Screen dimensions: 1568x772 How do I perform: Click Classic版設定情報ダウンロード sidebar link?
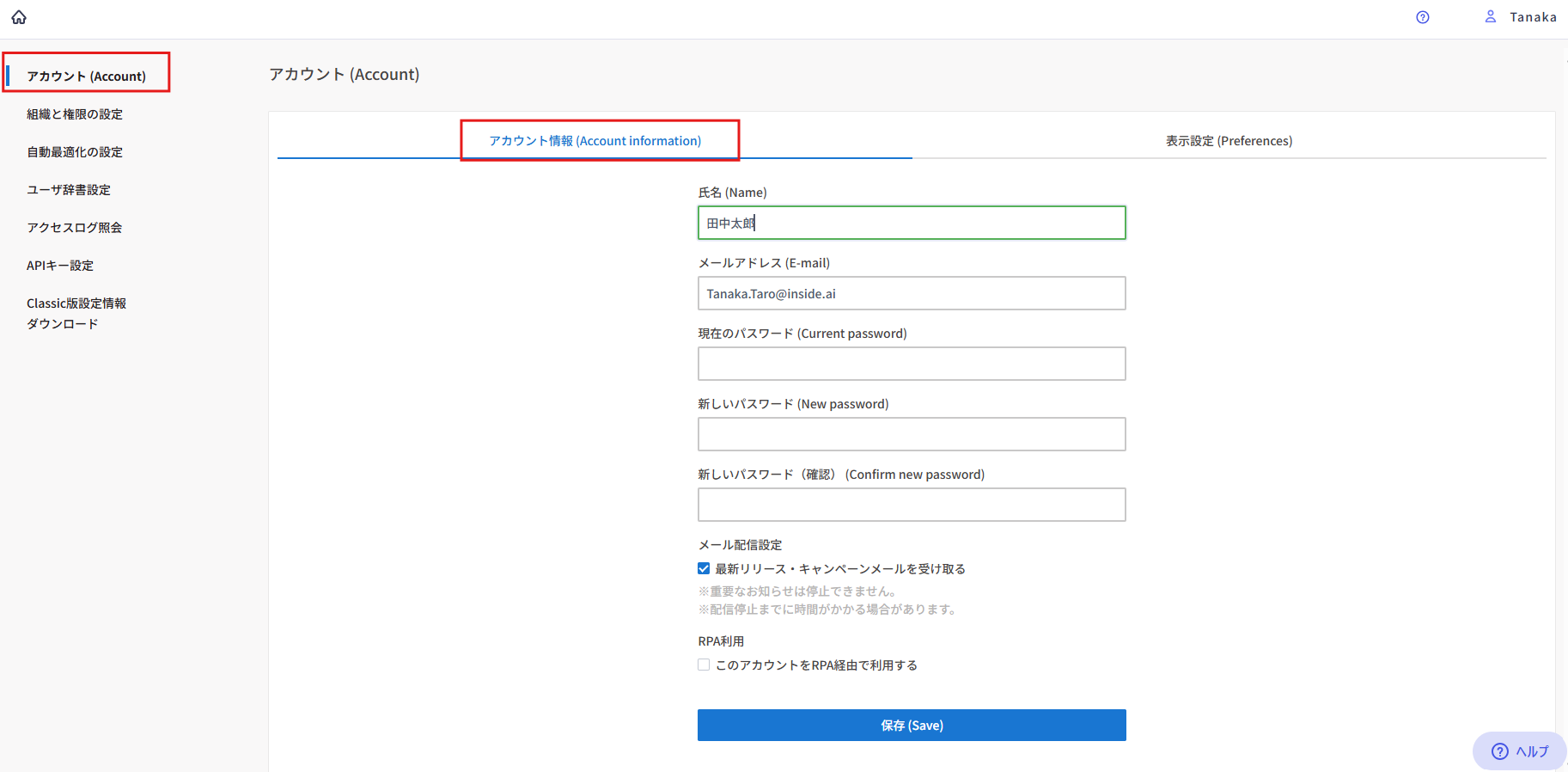pyautogui.click(x=76, y=313)
